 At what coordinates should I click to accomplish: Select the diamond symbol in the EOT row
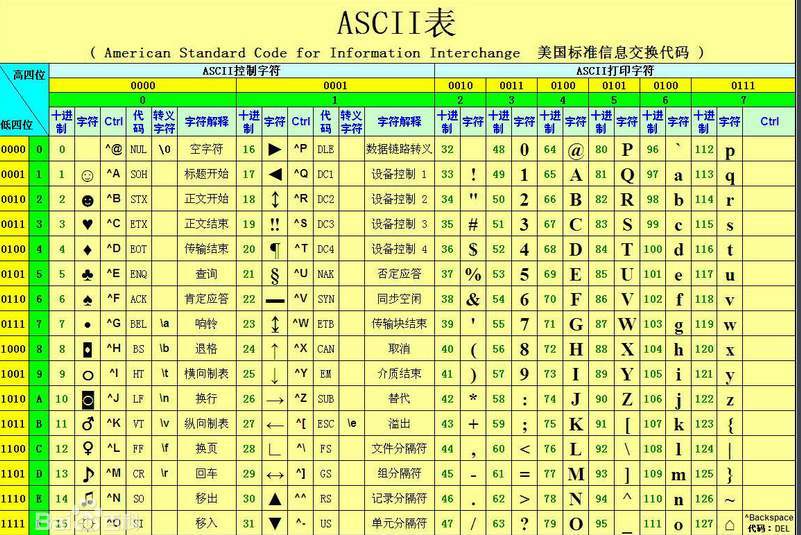click(x=87, y=250)
